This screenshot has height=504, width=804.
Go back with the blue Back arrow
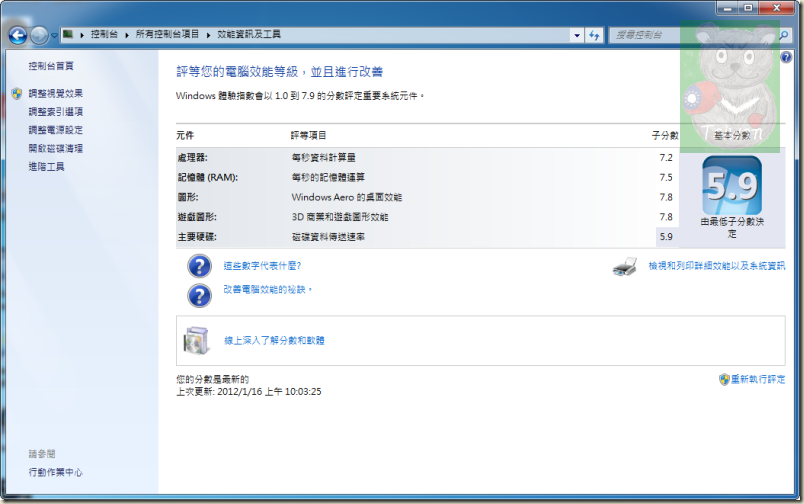(x=18, y=35)
